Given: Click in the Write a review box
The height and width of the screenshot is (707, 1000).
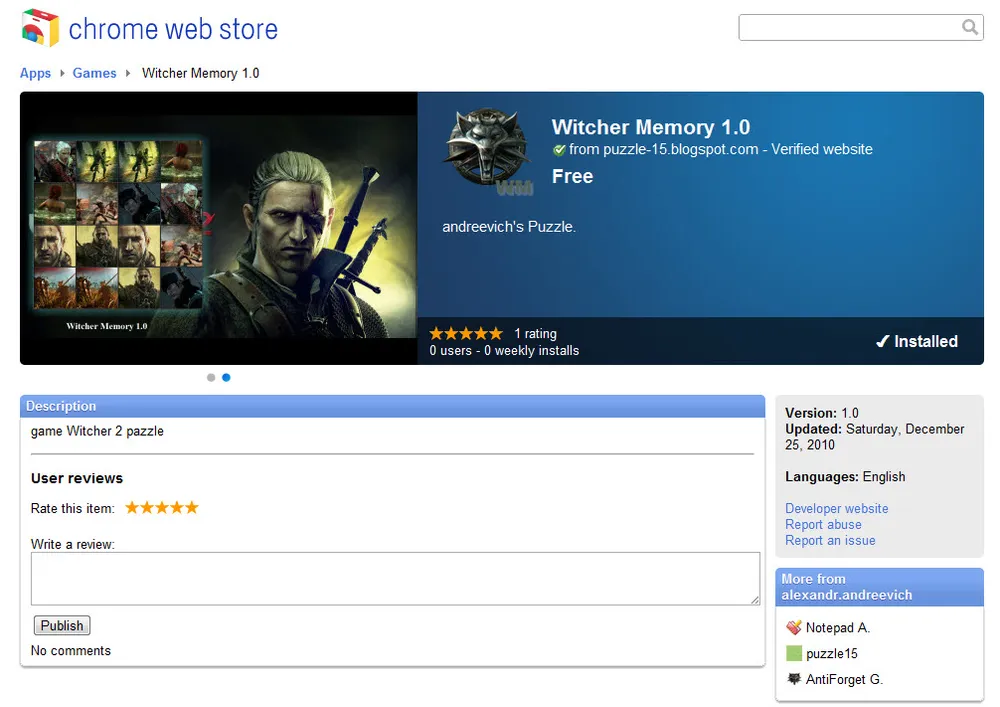Looking at the screenshot, I should click(395, 578).
